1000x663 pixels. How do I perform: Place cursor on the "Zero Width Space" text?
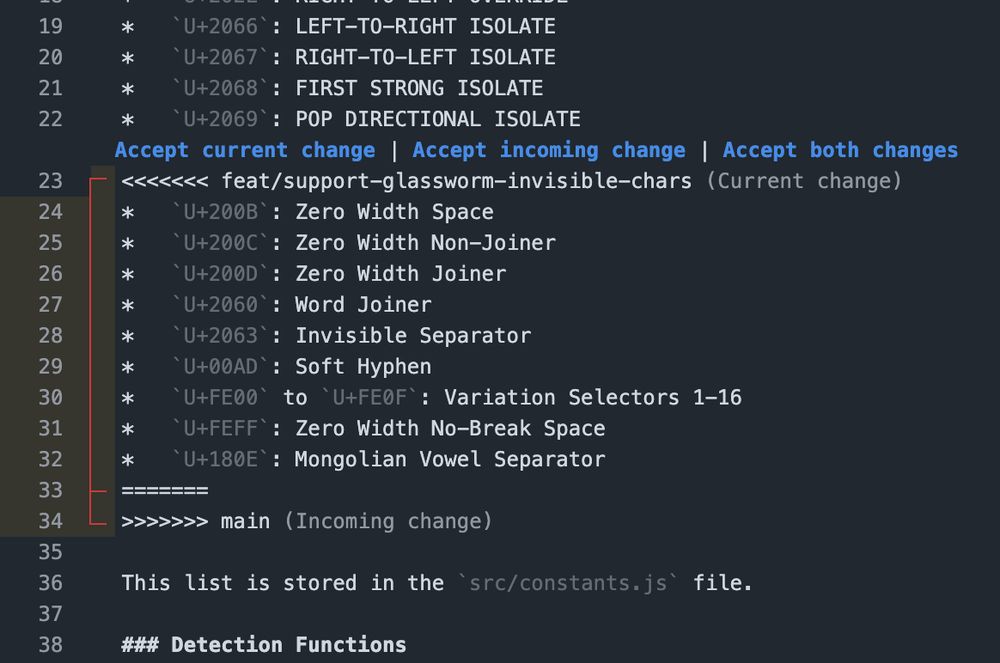tap(394, 212)
